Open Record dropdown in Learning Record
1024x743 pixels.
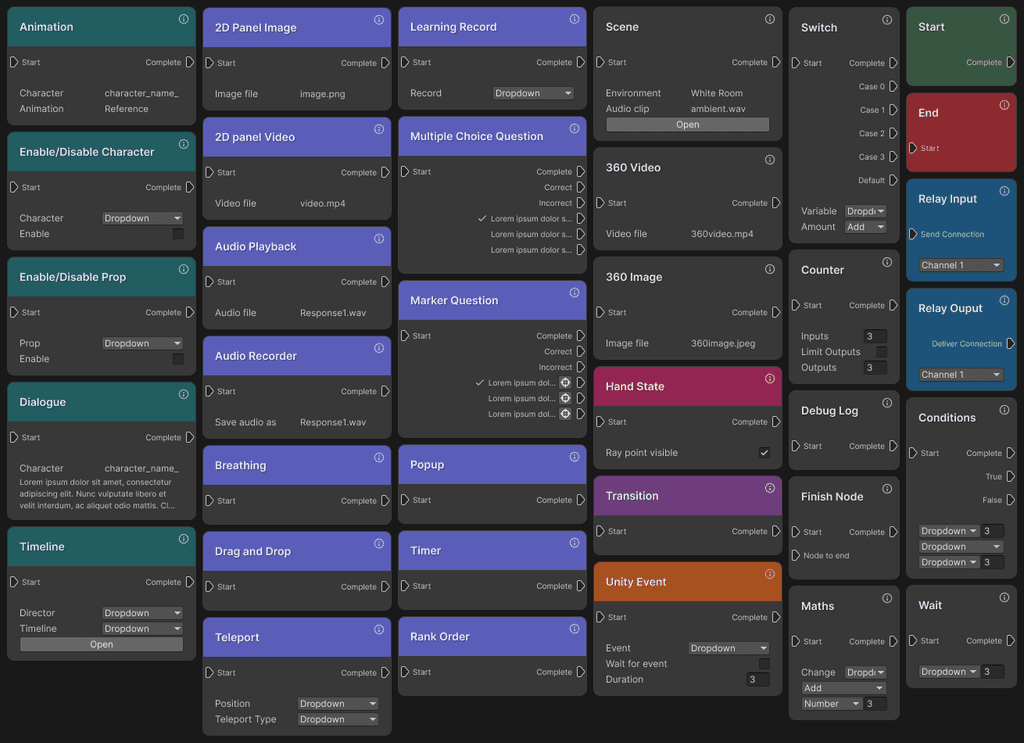pos(533,93)
